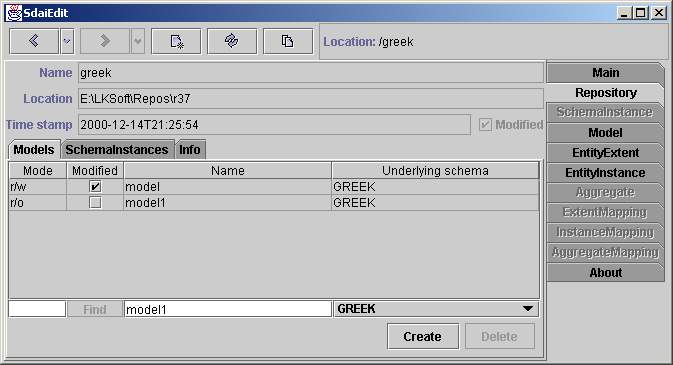Open the Aggregate side tab
Viewport: 673px width, 365px height.
(x=605, y=192)
